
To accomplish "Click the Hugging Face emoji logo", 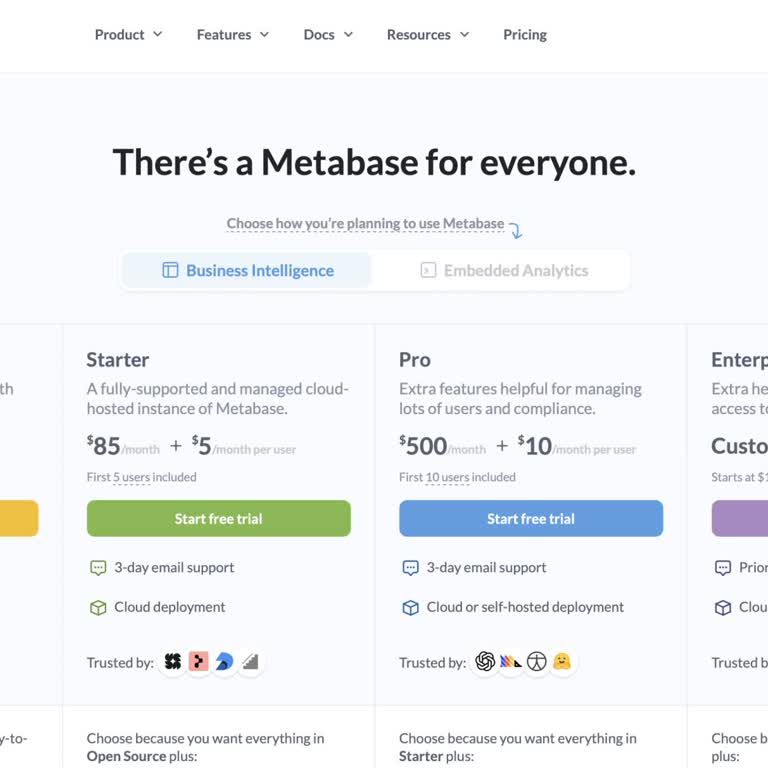I will coord(563,662).
